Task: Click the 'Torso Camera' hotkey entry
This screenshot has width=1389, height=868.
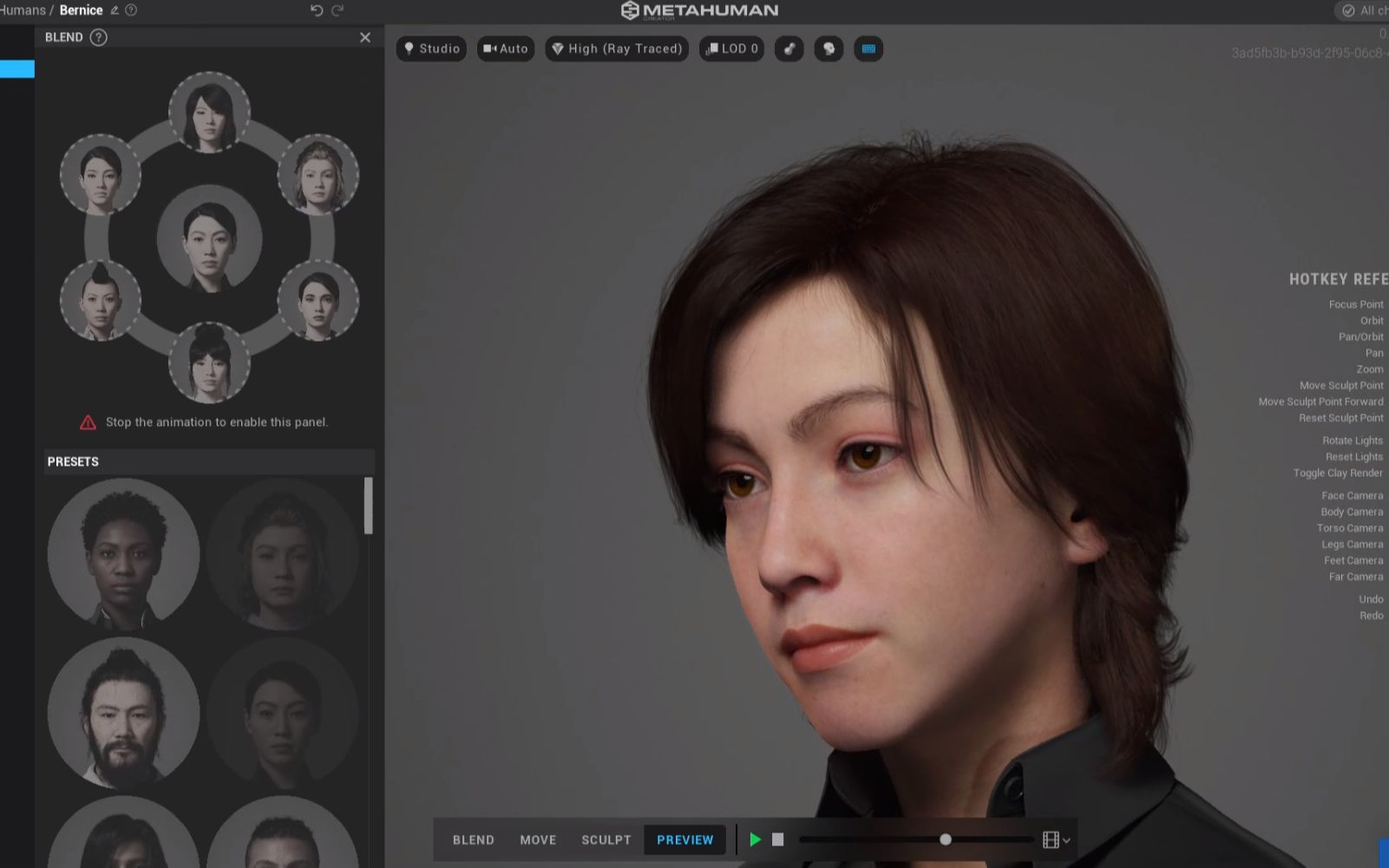Action: point(1350,528)
